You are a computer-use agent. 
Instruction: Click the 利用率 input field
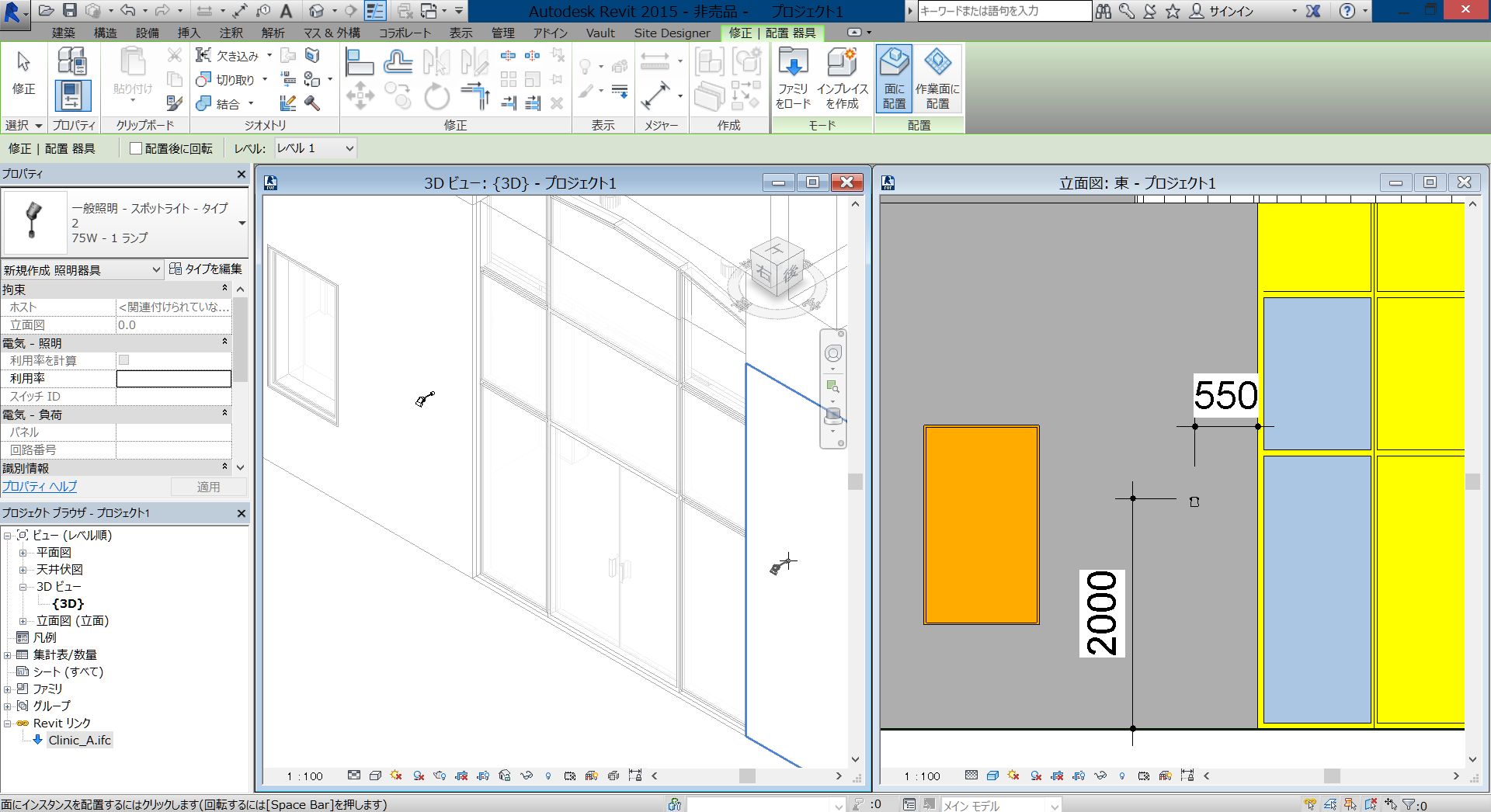(x=174, y=379)
